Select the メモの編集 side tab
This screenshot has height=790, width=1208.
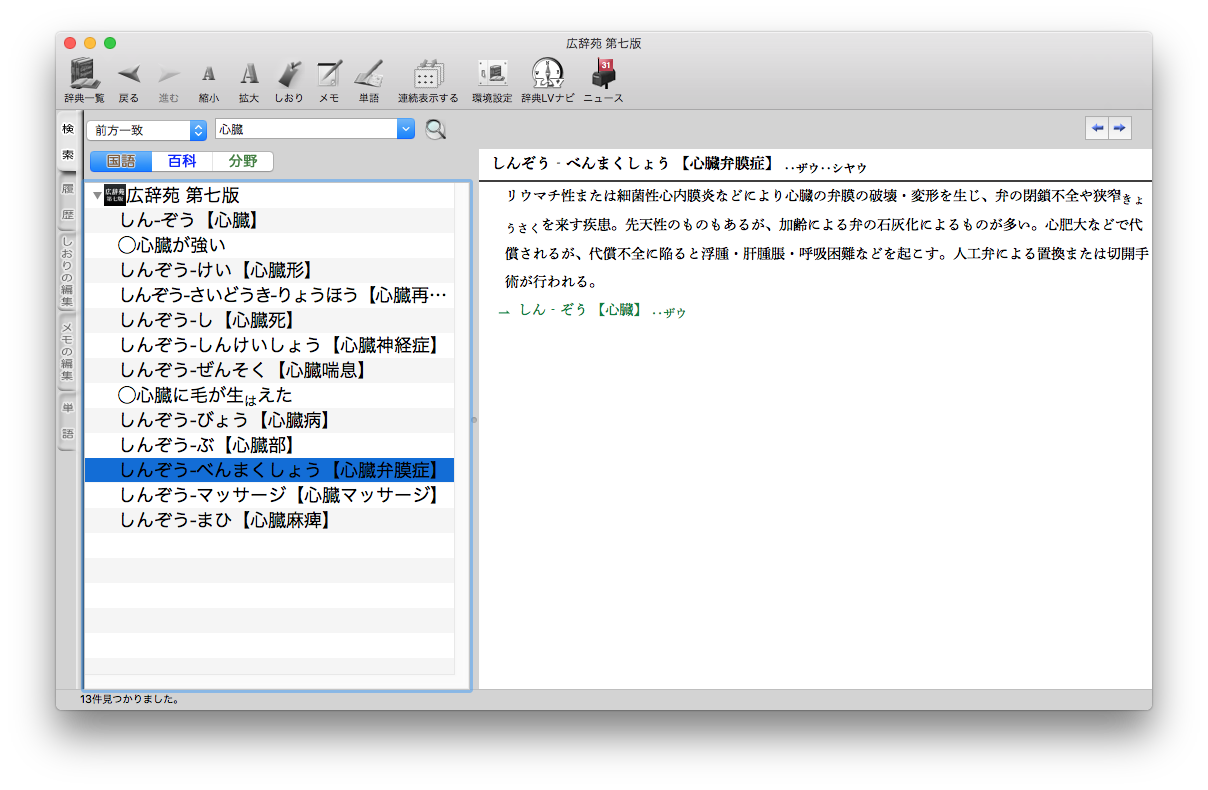tap(68, 352)
